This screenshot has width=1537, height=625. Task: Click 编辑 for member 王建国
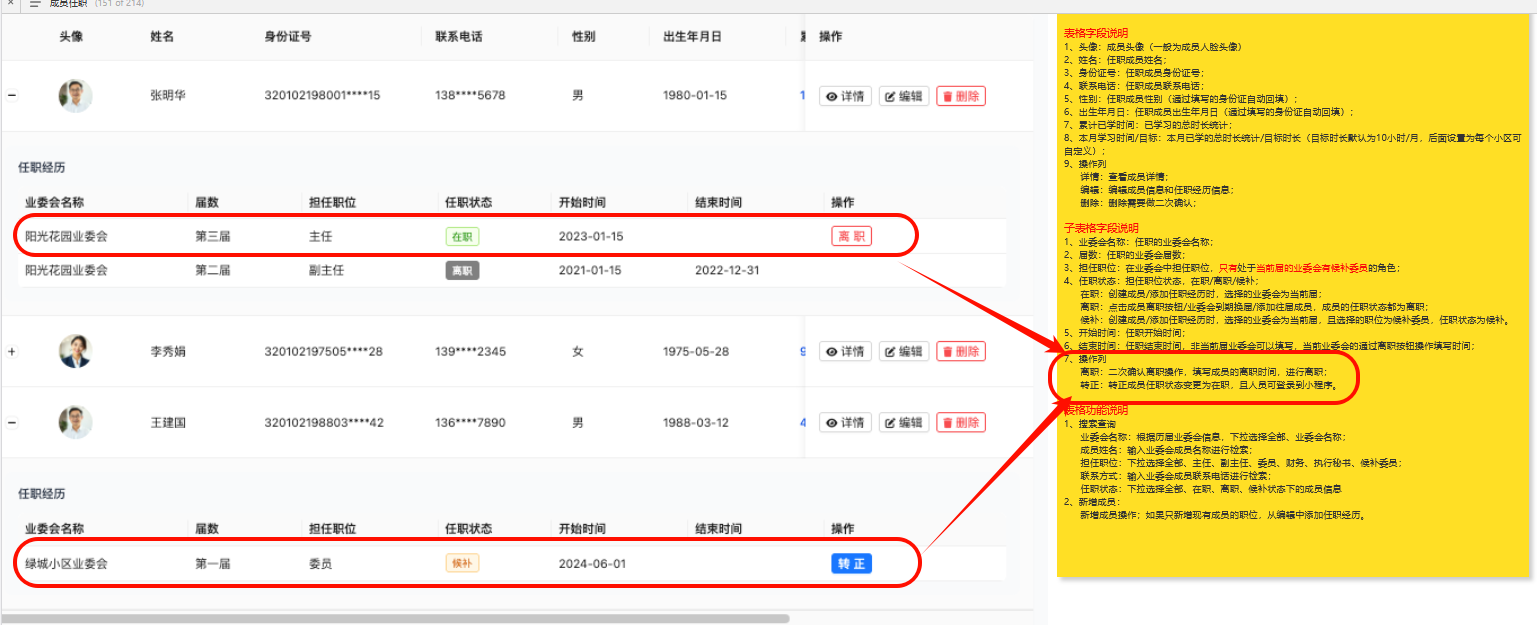[903, 423]
